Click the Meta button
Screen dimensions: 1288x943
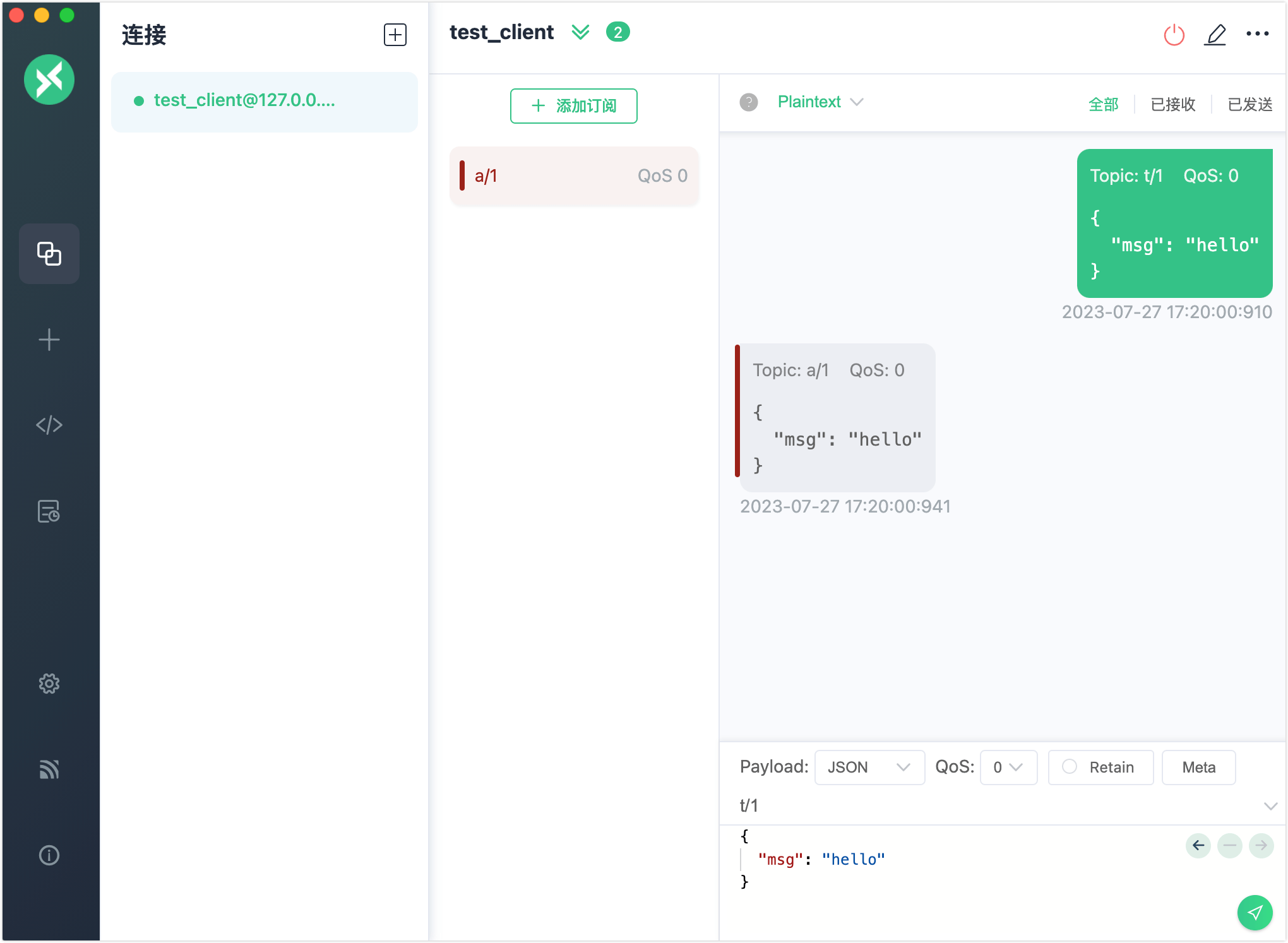[1198, 767]
